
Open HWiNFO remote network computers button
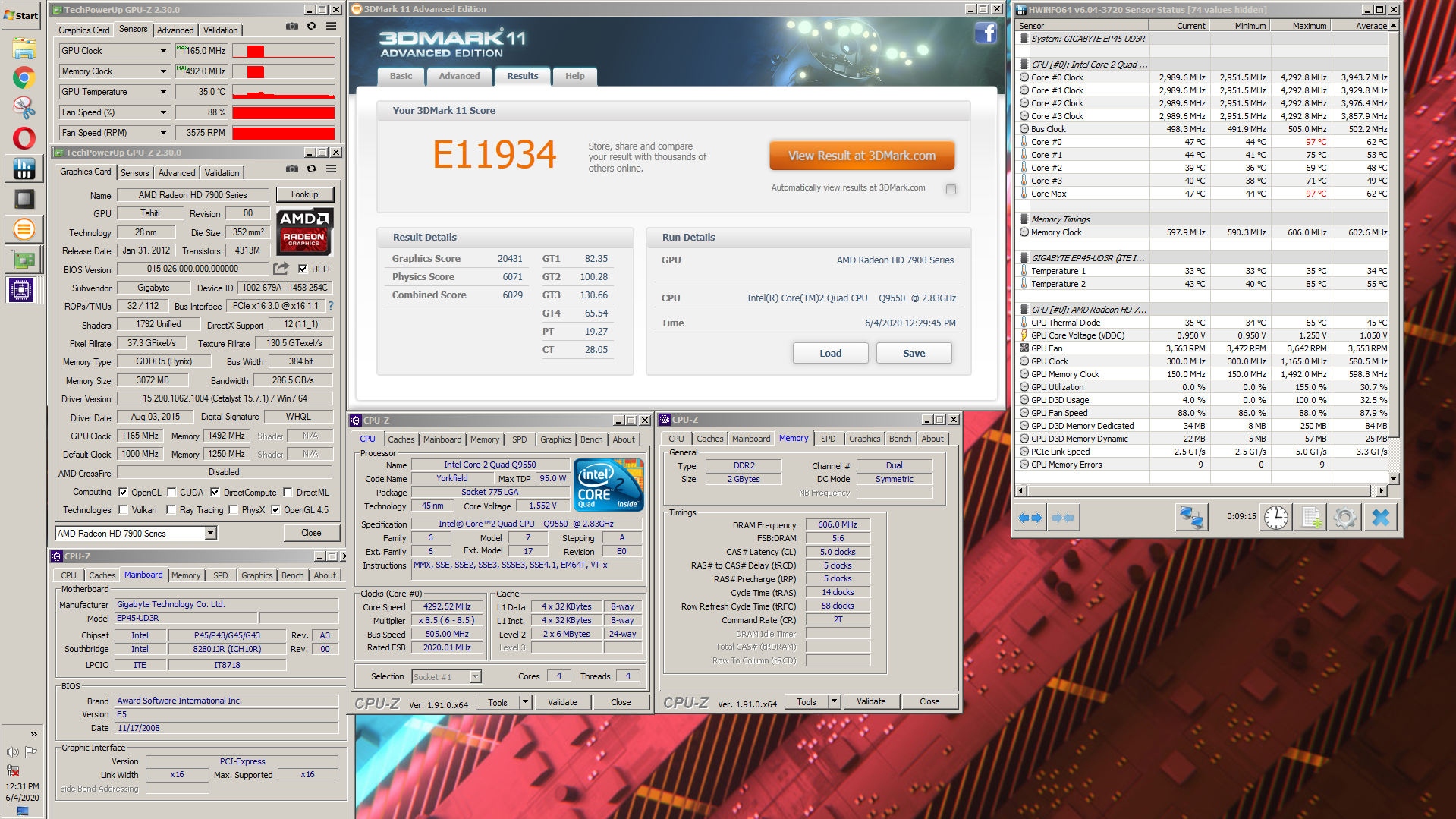pos(1191,518)
